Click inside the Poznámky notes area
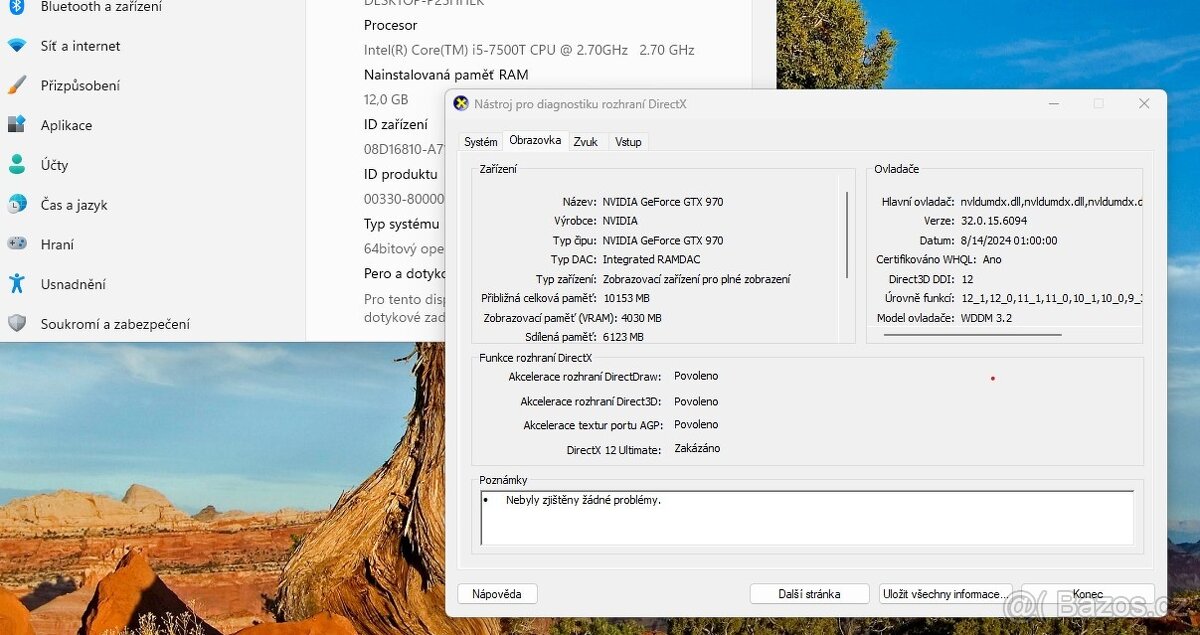This screenshot has width=1200, height=635. (x=808, y=516)
